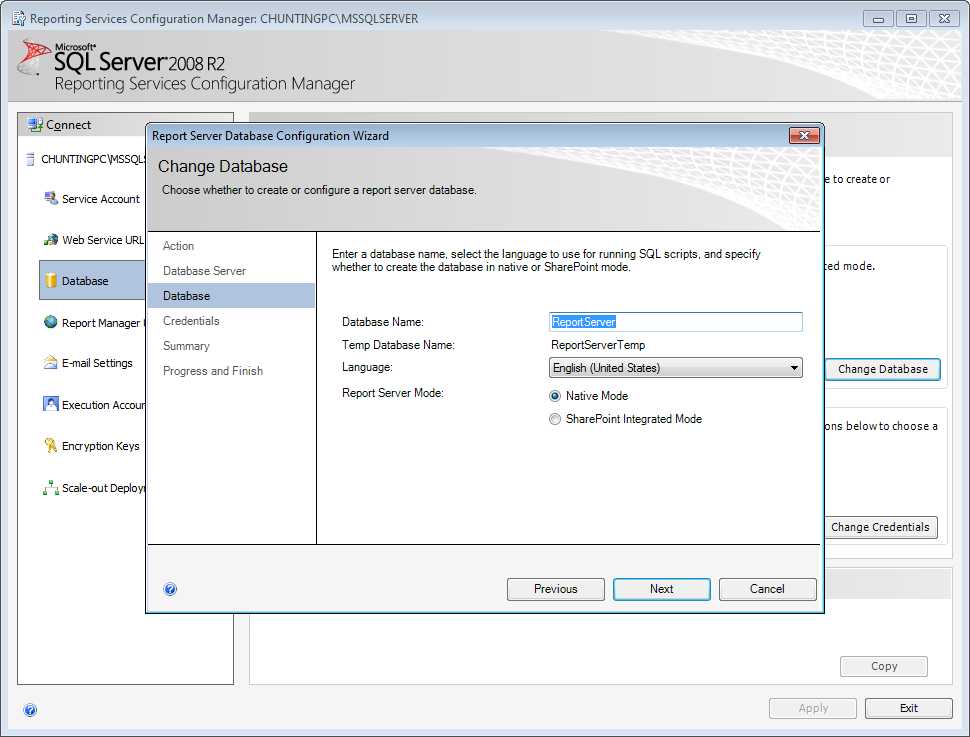The width and height of the screenshot is (970, 737).
Task: Minimize the Configuration Manager window
Action: tap(878, 18)
